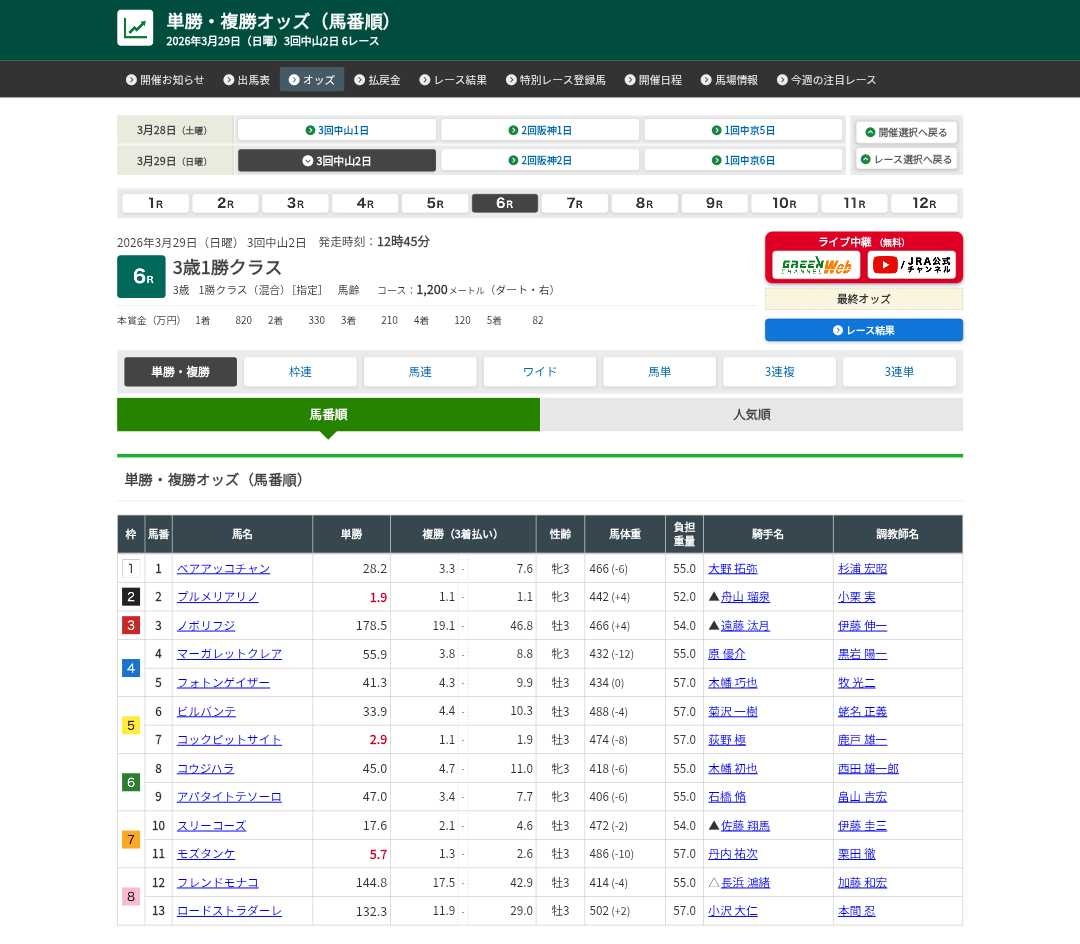Switch to race 11R
Viewport: 1080px width, 944px height.
[x=854, y=203]
